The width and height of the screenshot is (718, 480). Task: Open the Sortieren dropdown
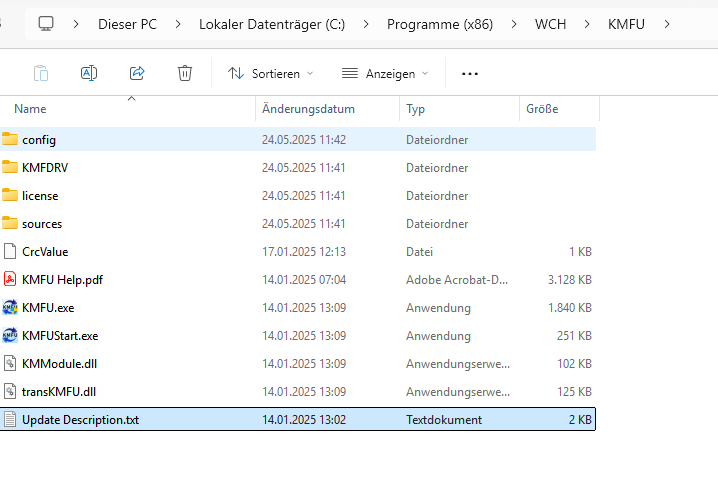271,73
